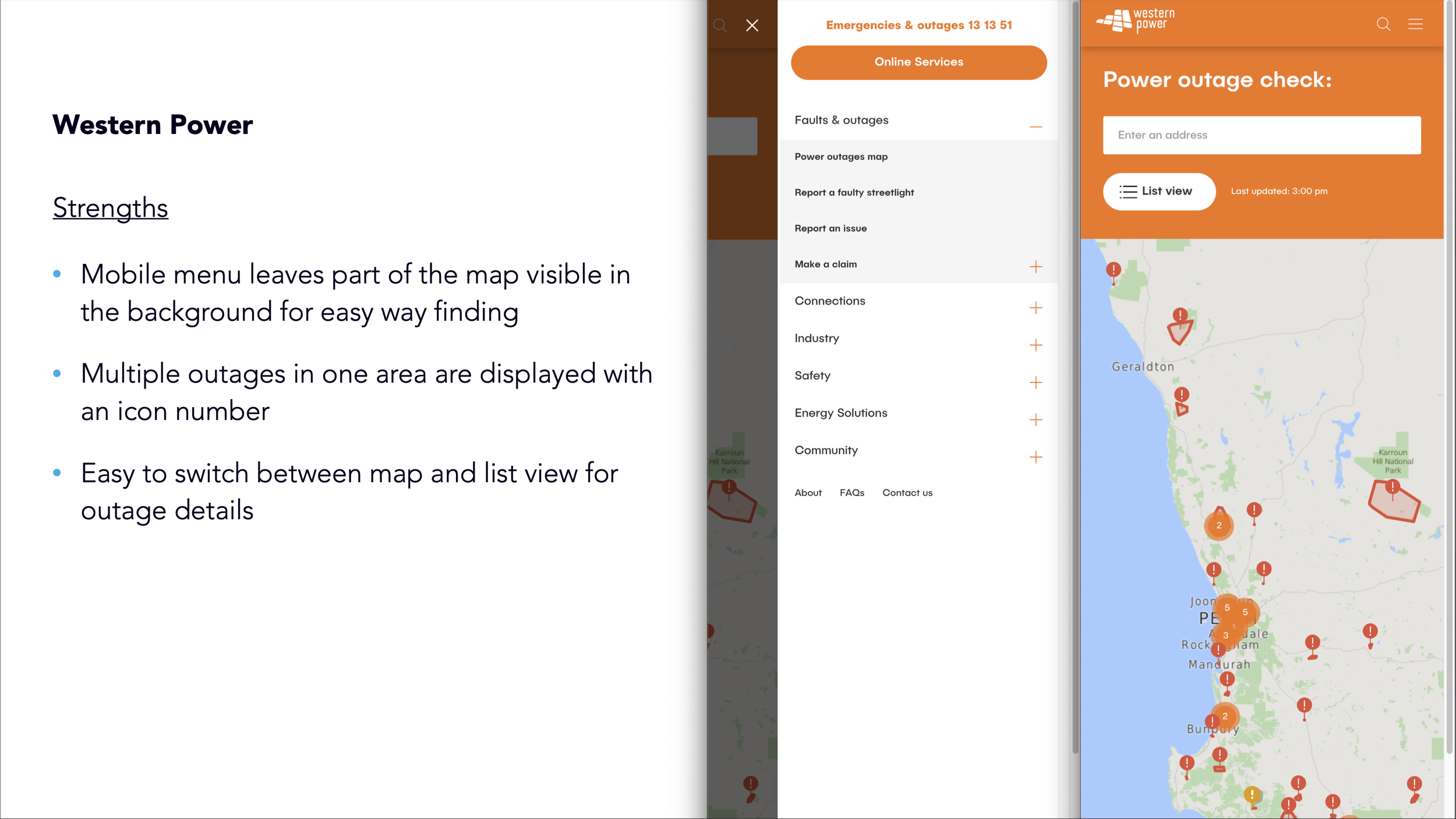Image resolution: width=1456 pixels, height=819 pixels.
Task: Click the Western Power logo
Action: coord(1135,21)
